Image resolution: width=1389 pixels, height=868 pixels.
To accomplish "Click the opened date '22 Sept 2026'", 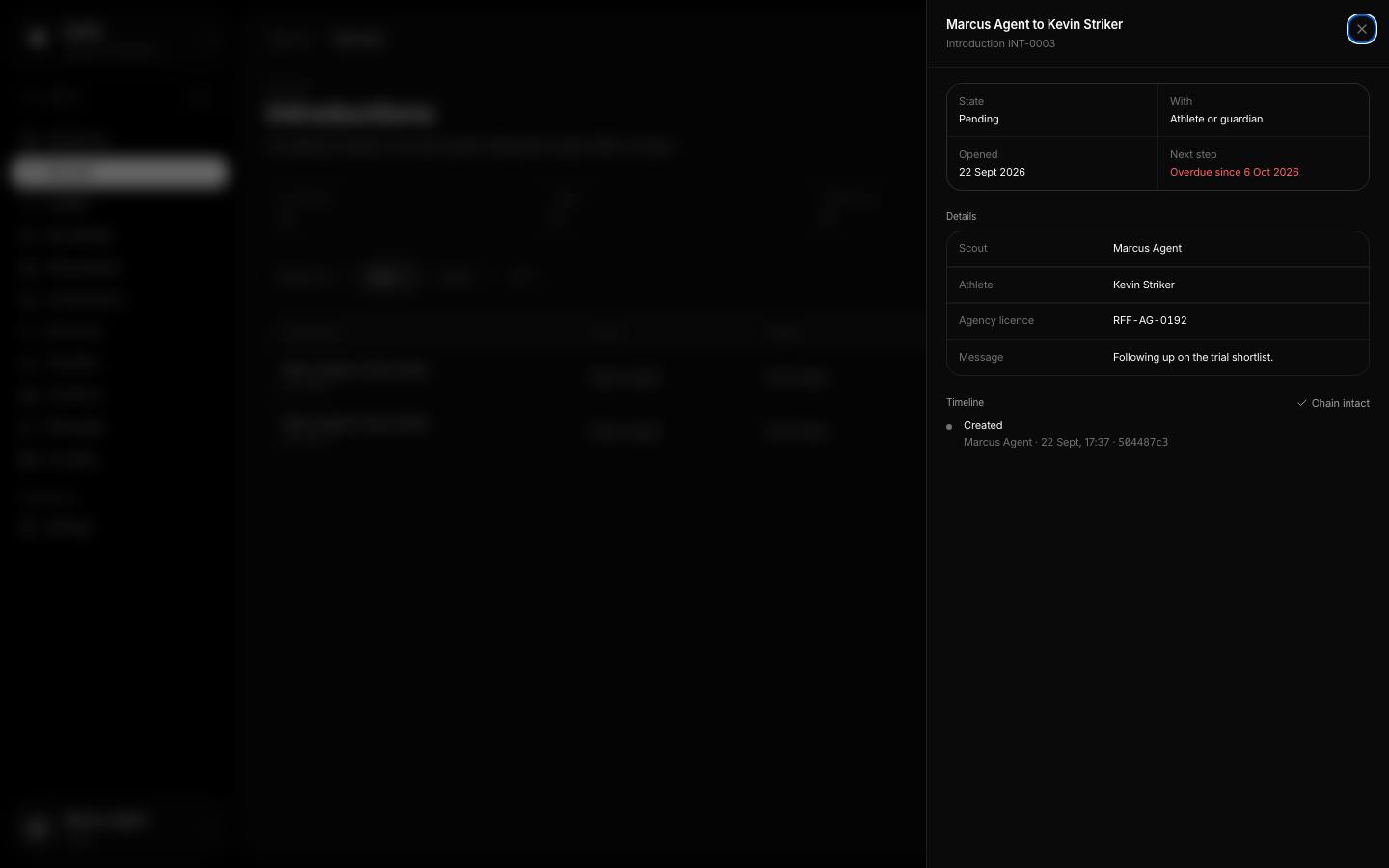I will [x=992, y=172].
